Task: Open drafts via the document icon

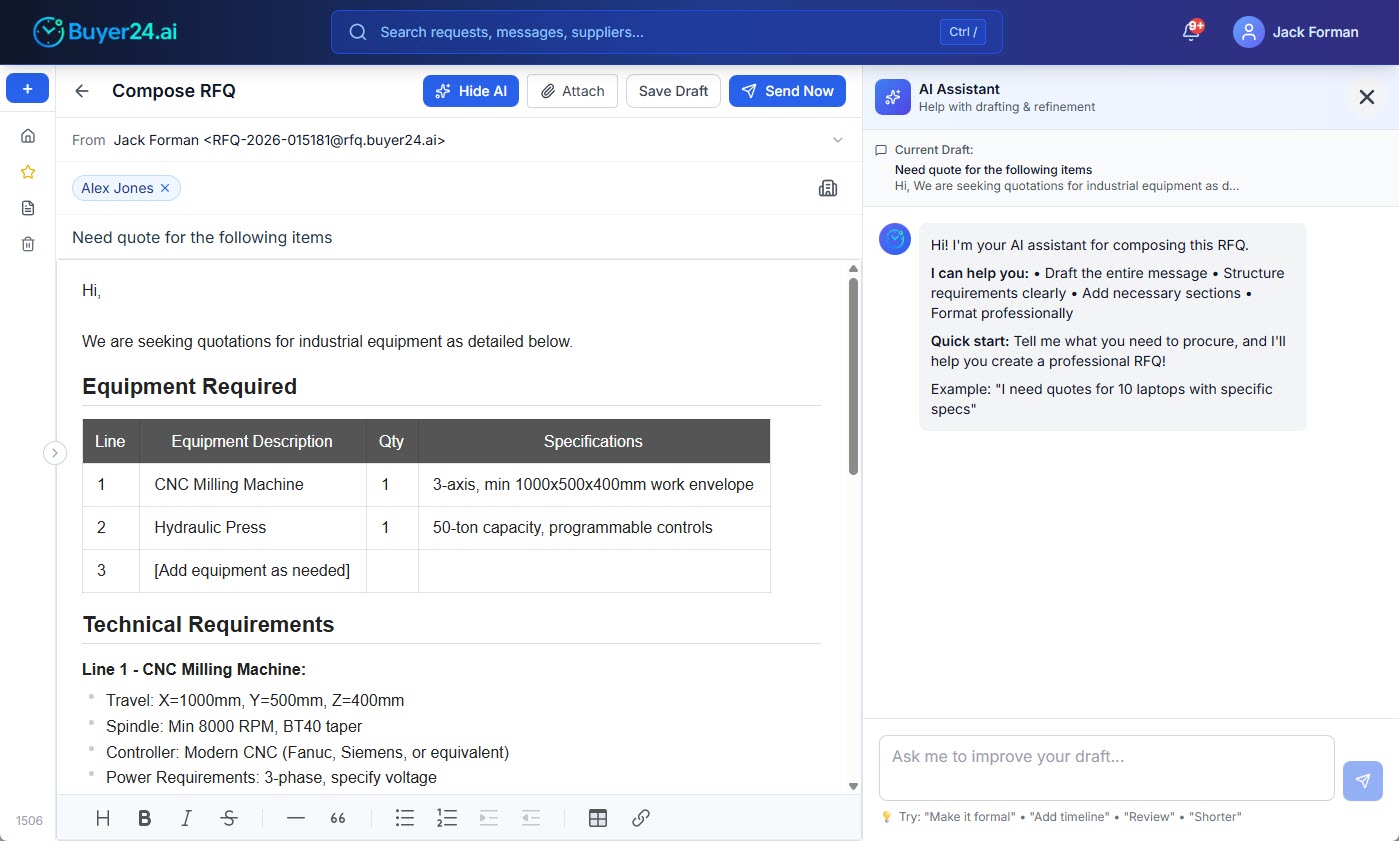Action: click(x=28, y=207)
